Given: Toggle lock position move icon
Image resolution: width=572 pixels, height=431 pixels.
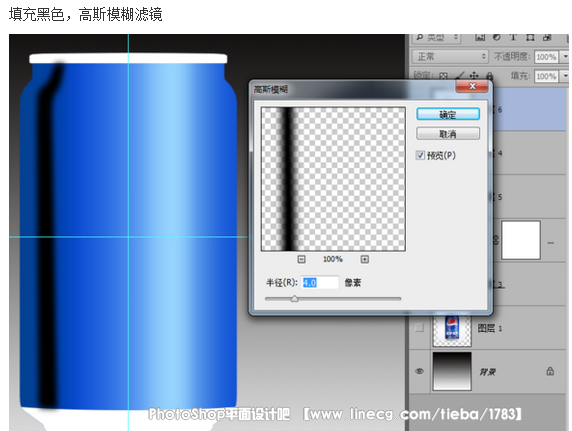Looking at the screenshot, I should click(474, 76).
